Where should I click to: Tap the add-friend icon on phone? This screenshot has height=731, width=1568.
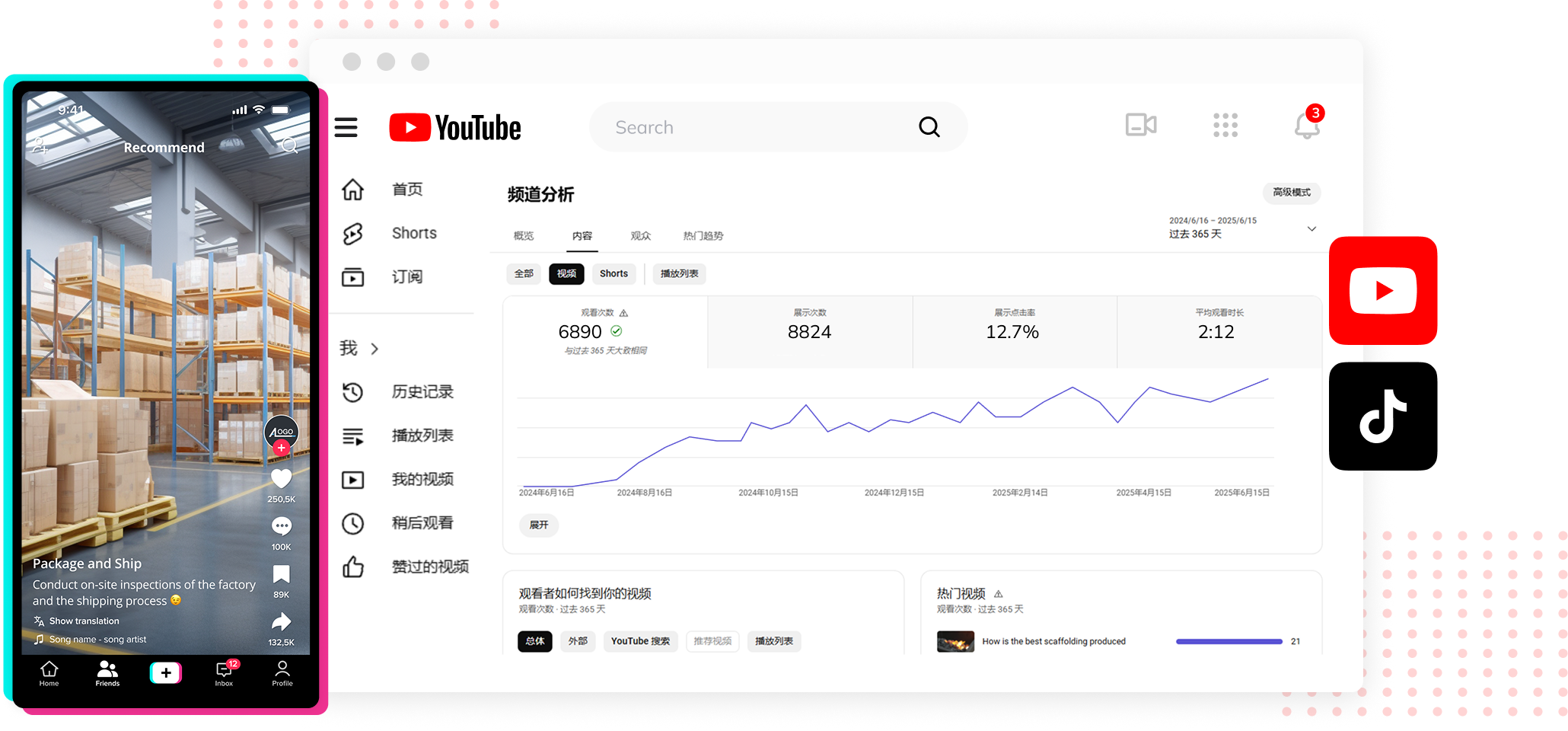point(40,145)
